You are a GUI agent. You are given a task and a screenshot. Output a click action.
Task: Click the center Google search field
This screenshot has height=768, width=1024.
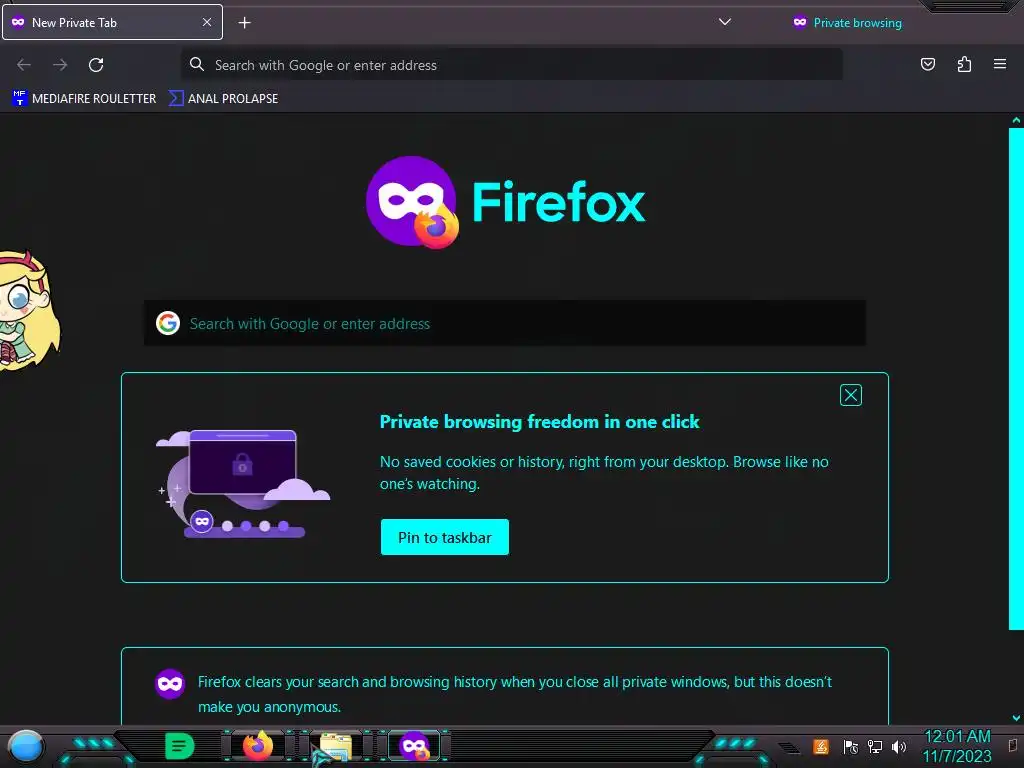[505, 323]
